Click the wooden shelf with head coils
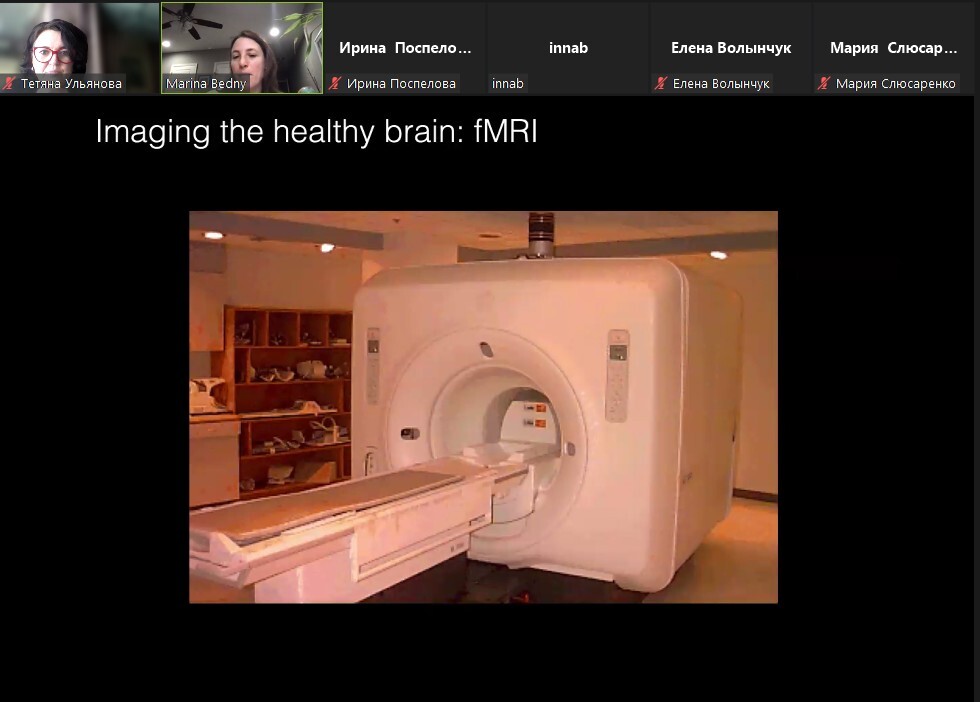980x702 pixels. (x=291, y=400)
